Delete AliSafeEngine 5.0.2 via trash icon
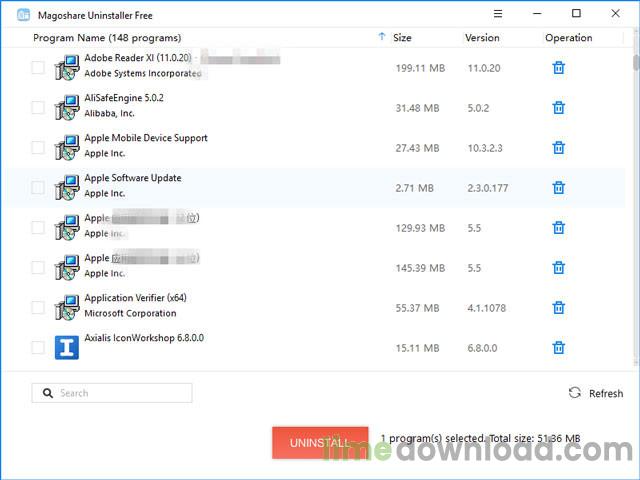Viewport: 640px width, 480px height. (x=559, y=108)
